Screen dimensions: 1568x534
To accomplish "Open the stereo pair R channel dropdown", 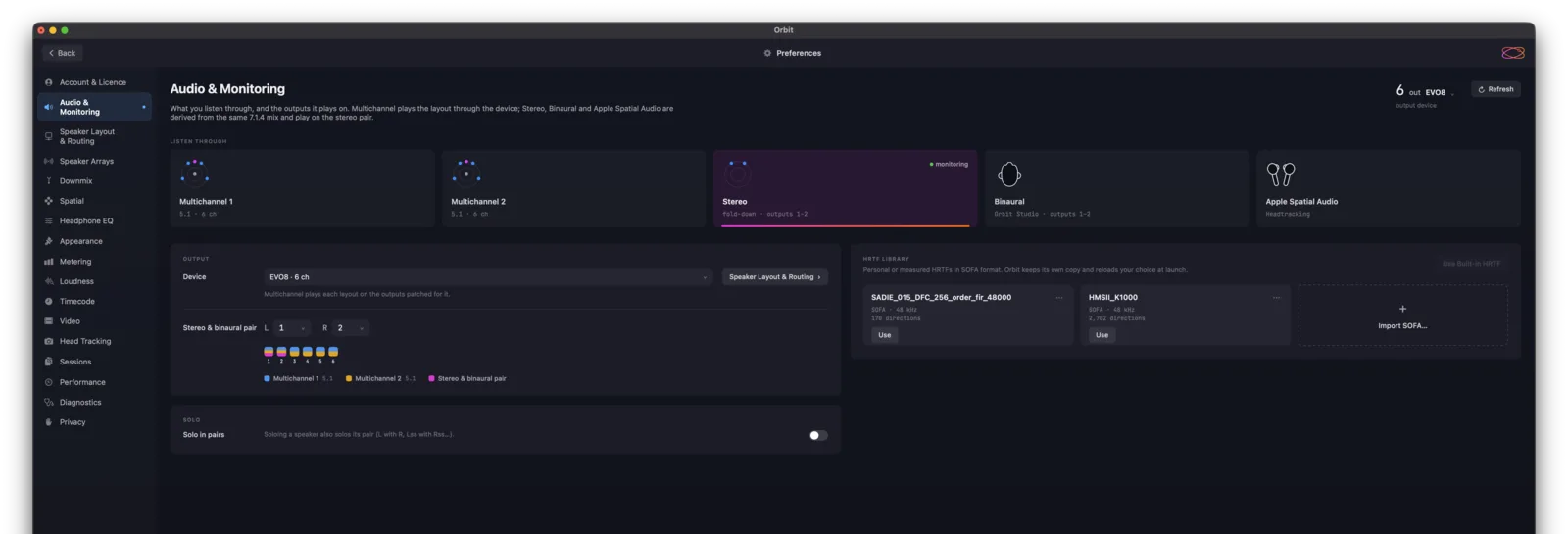I will 351,328.
